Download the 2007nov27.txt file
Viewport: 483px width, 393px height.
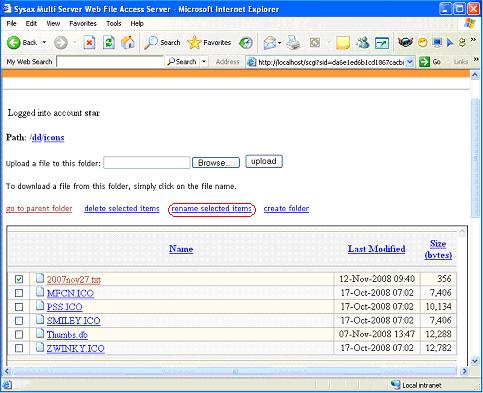point(74,279)
